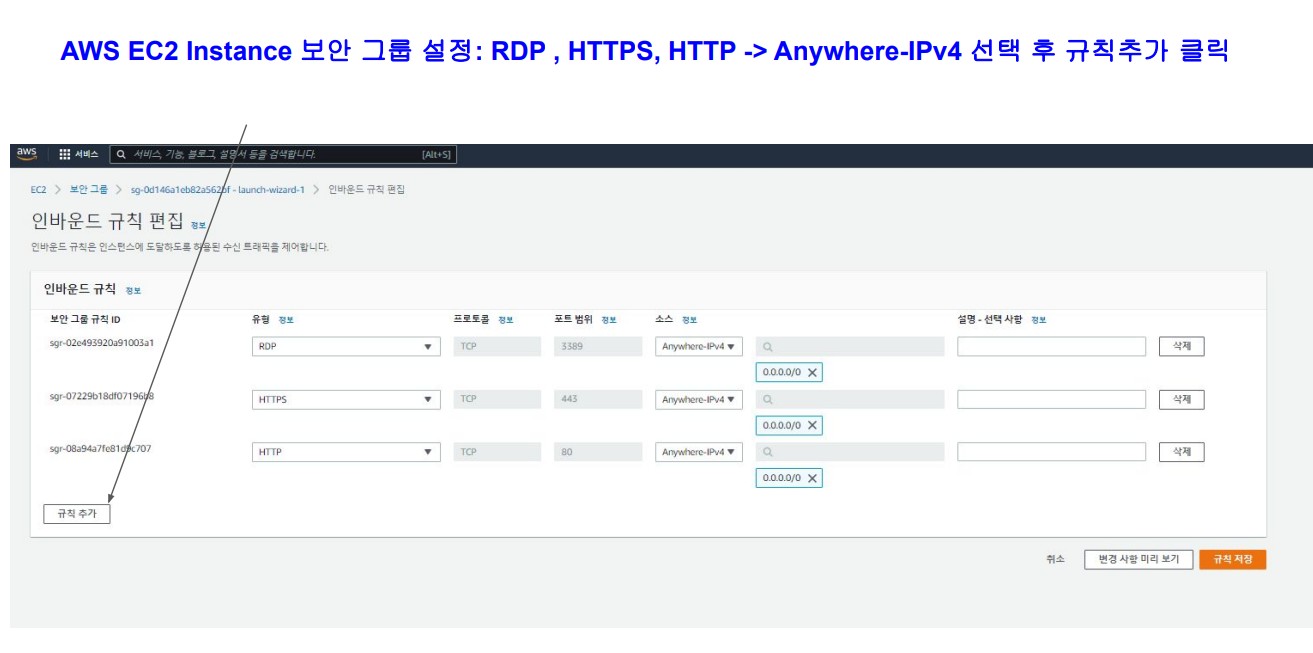The image size is (1313, 653).
Task: Click the 서비스 label in top bar
Action: click(87, 154)
